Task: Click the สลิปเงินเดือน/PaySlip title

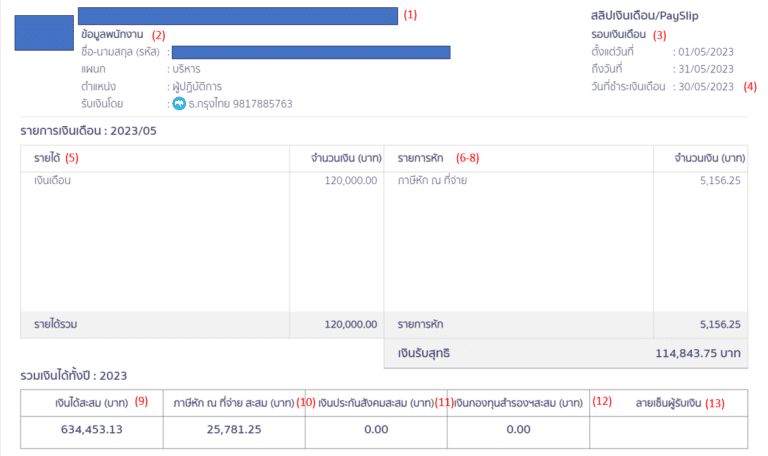Action: pos(643,16)
